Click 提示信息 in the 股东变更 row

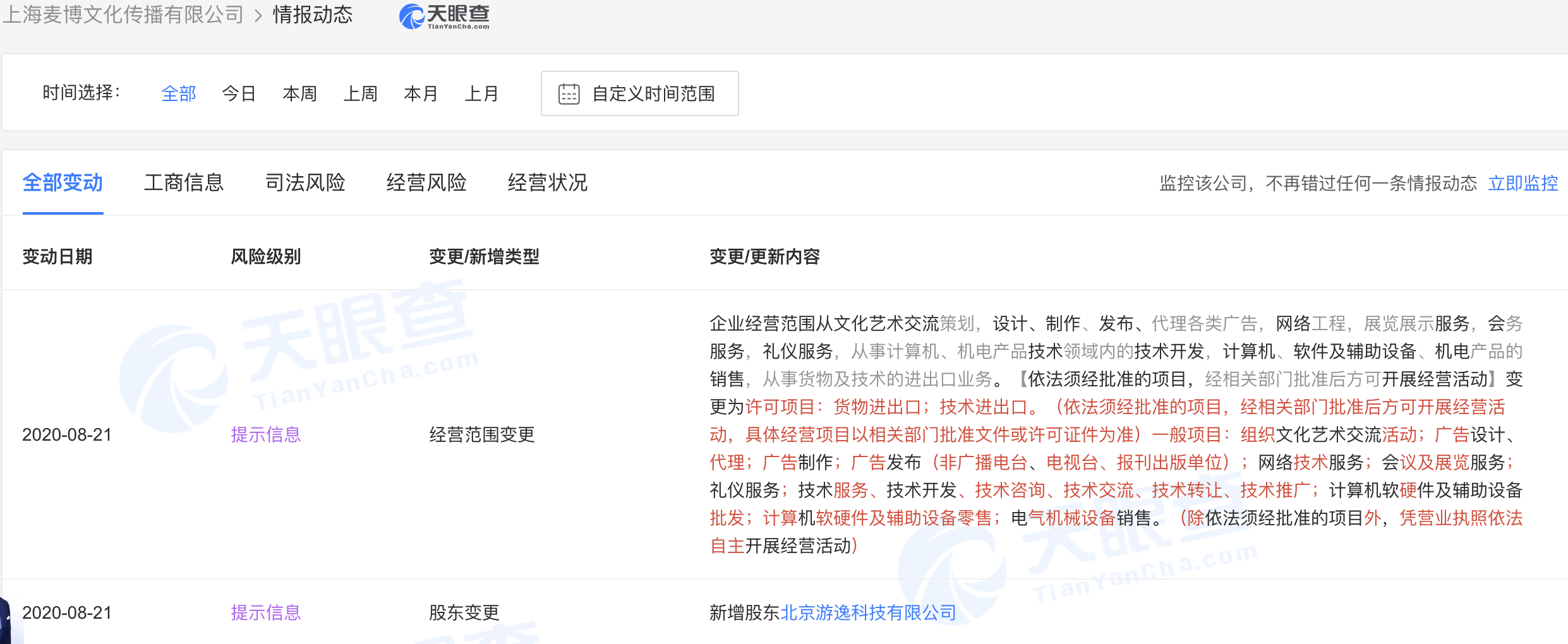pyautogui.click(x=266, y=612)
